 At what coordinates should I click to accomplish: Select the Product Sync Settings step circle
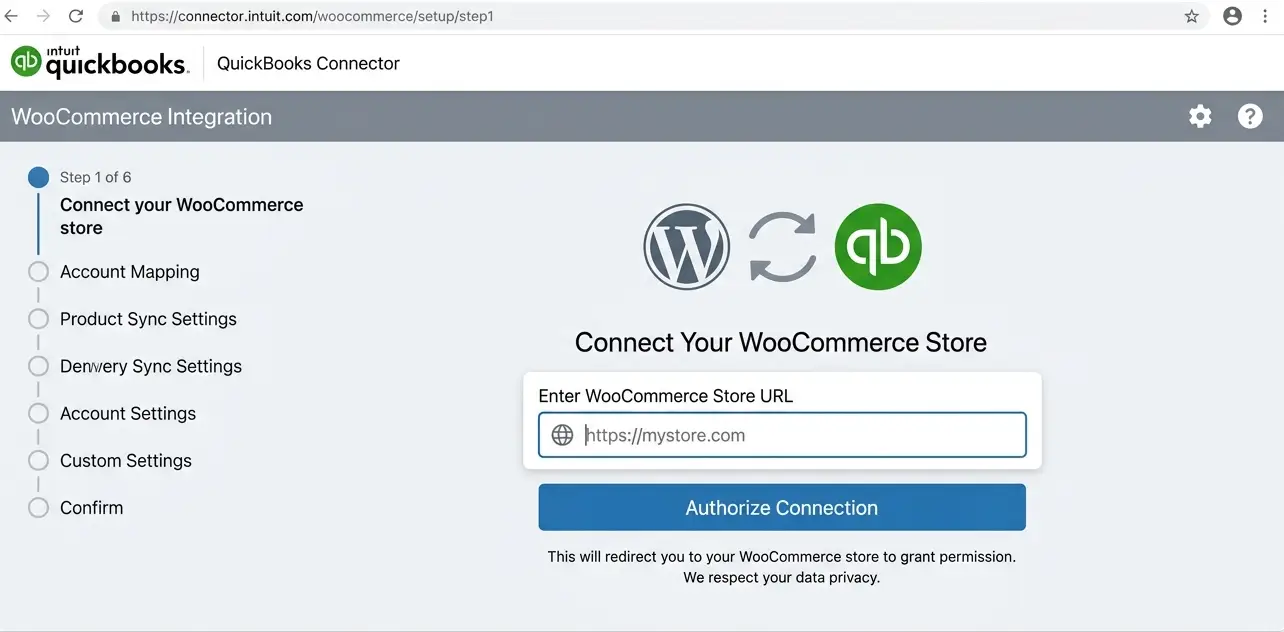(x=38, y=319)
